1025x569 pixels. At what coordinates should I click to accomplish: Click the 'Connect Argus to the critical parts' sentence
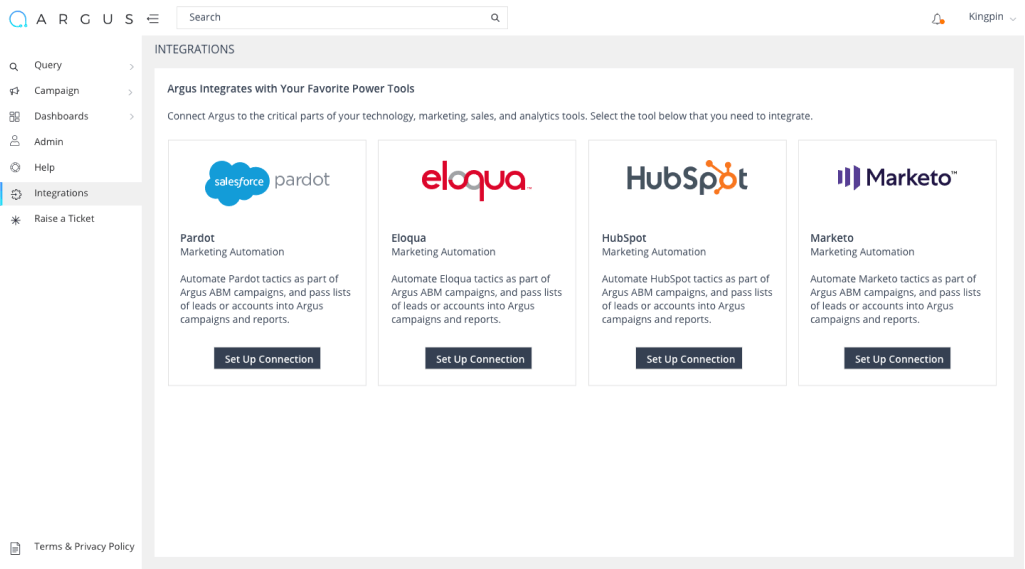(490, 116)
